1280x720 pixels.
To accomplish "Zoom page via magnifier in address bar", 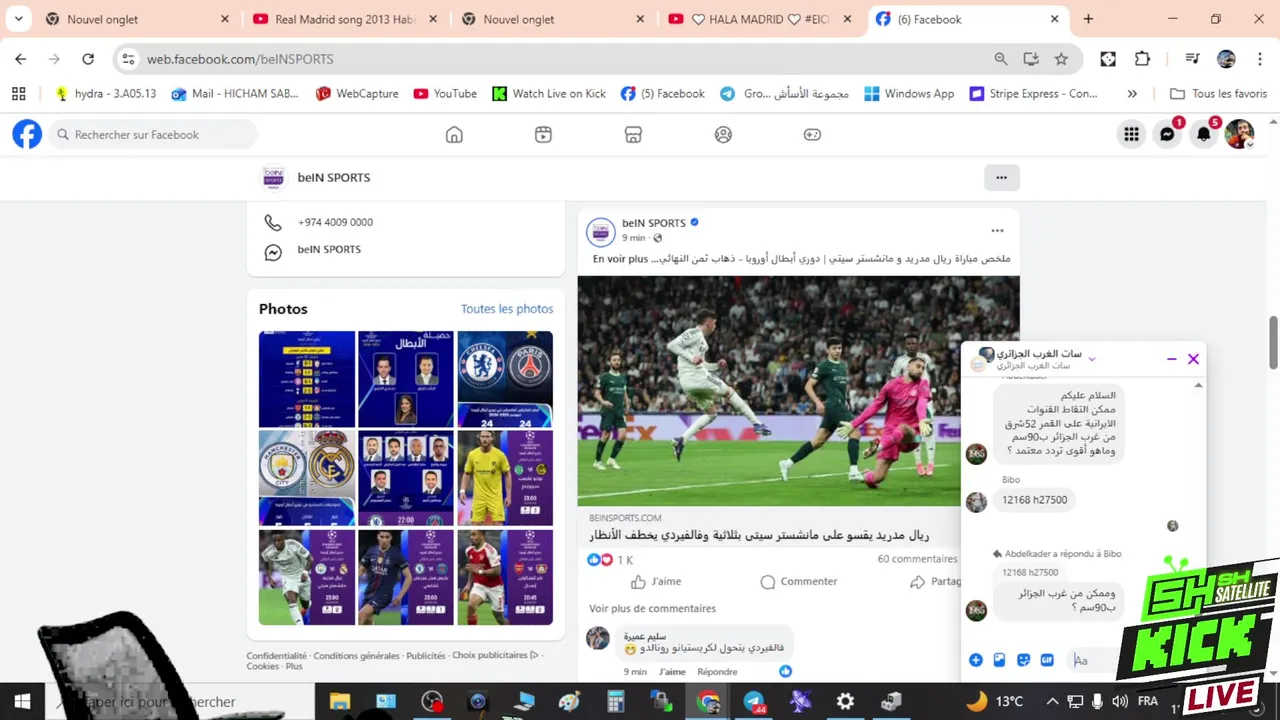I will [x=1001, y=59].
